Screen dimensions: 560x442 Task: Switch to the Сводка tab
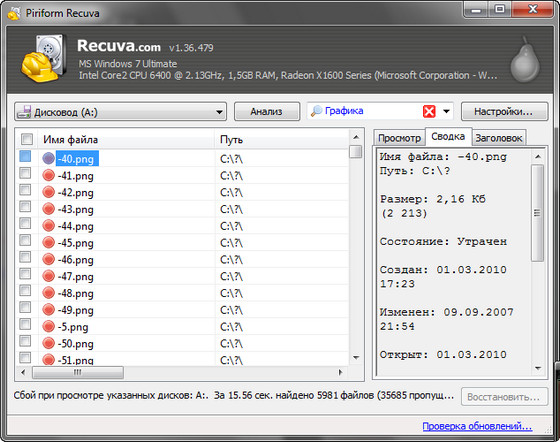[x=448, y=136]
